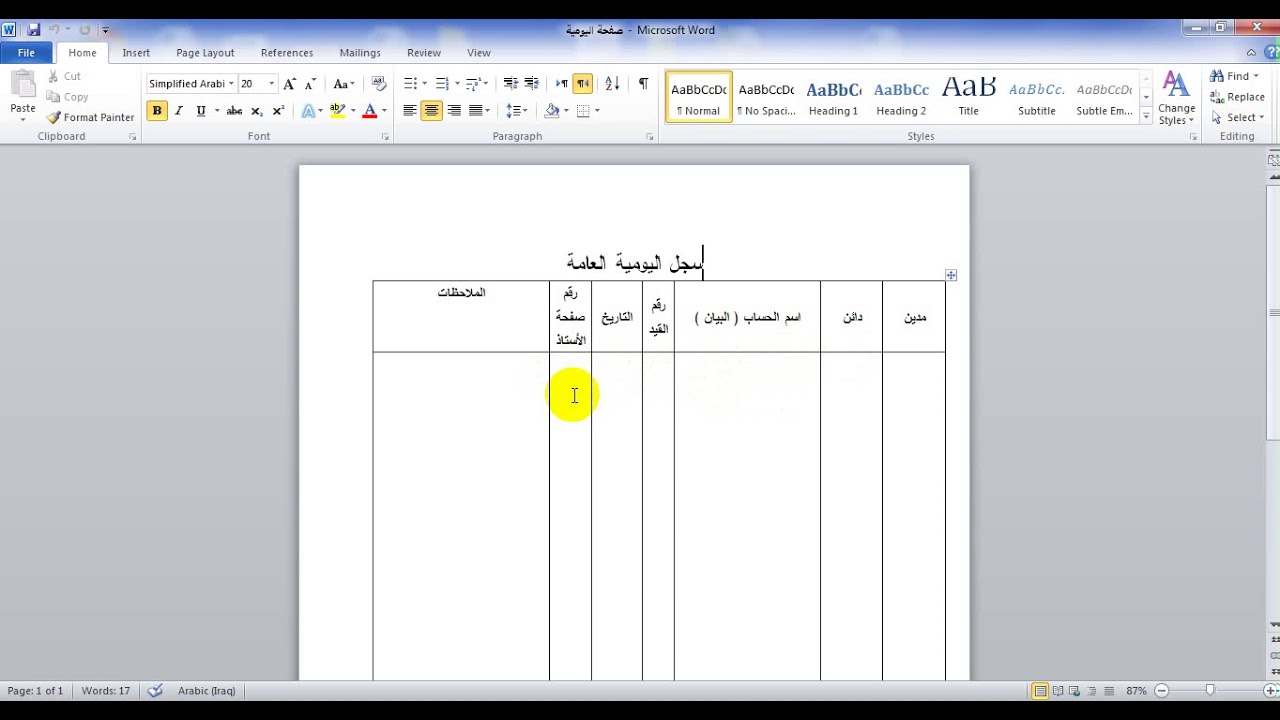Open the font size dropdown
The height and width of the screenshot is (720, 1280).
tap(271, 84)
